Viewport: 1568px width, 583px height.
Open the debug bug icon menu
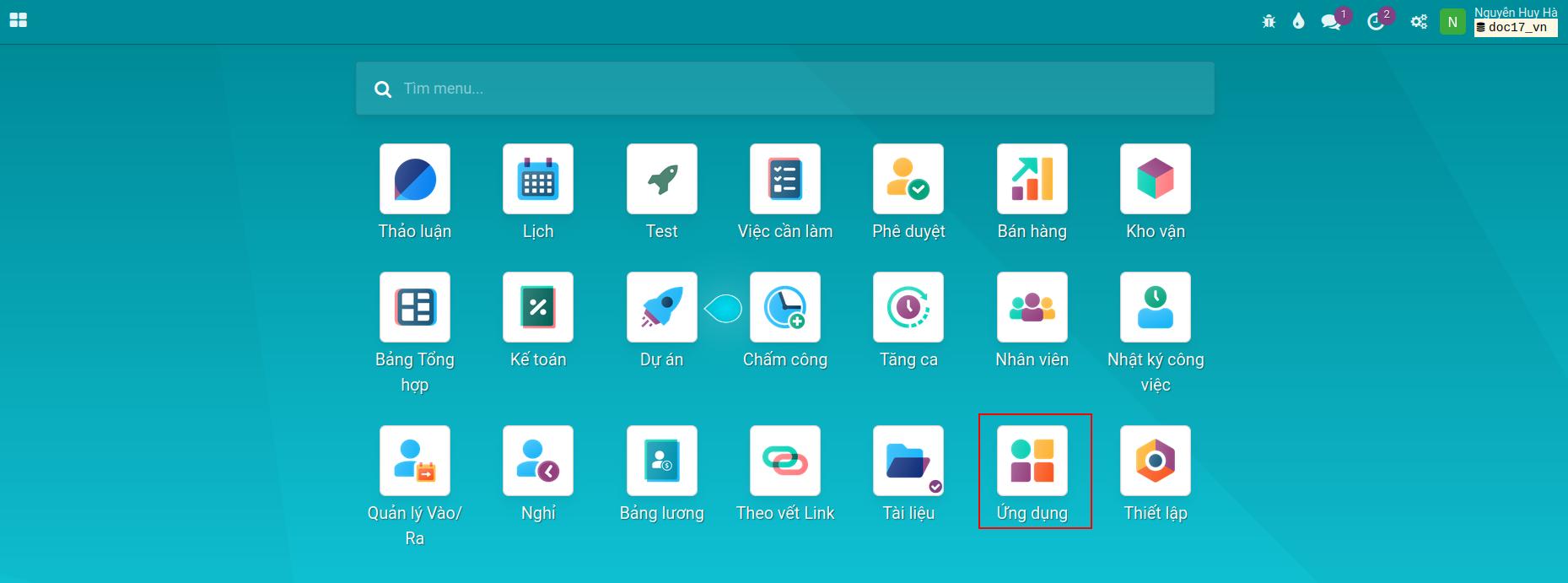[1269, 22]
